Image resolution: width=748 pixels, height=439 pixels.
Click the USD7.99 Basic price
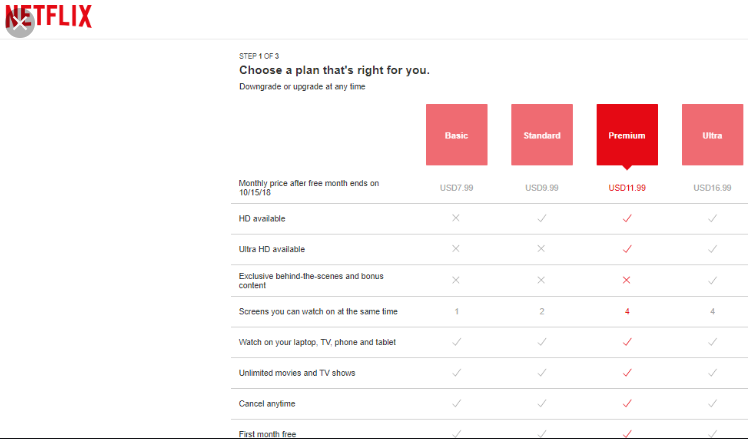coord(457,188)
